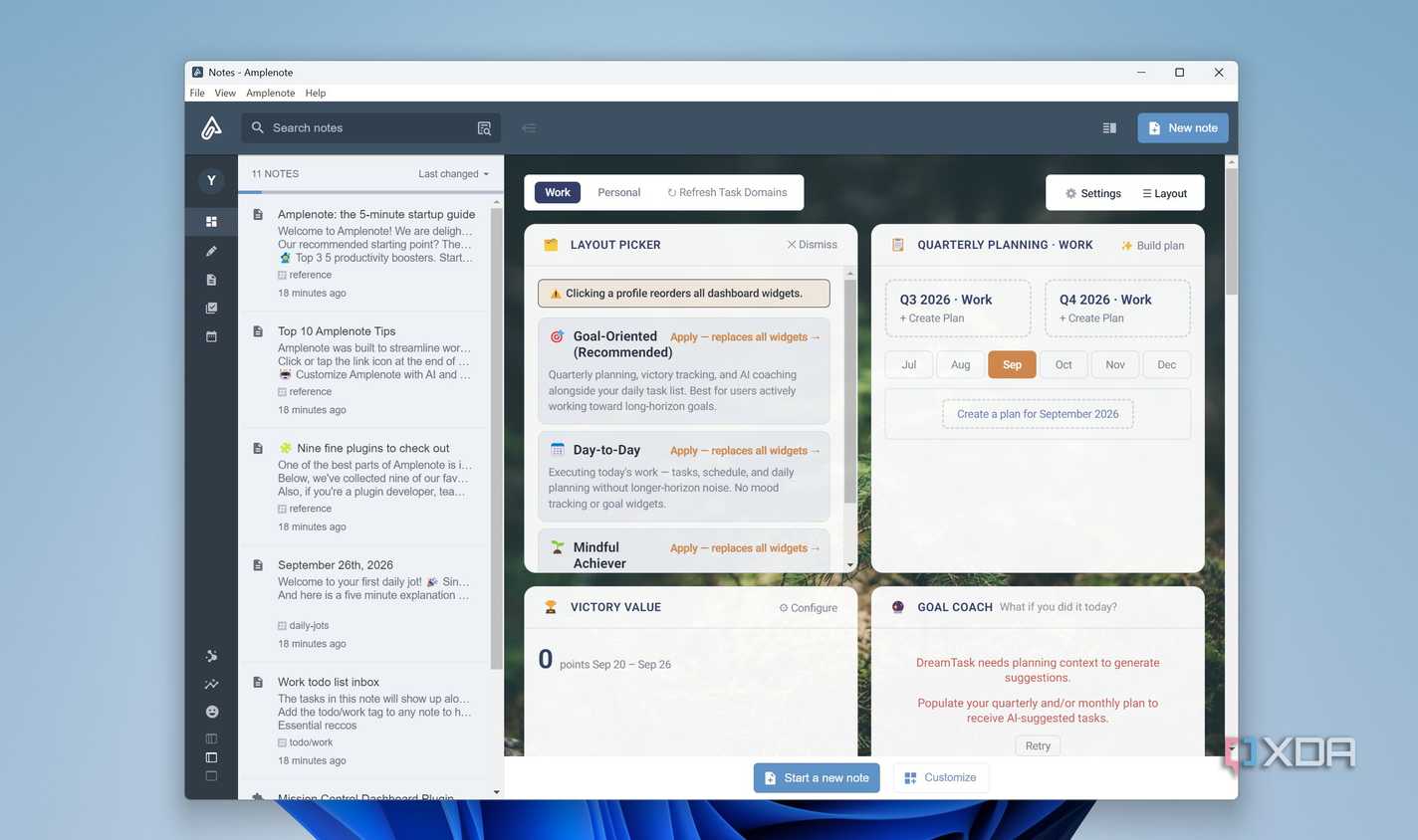This screenshot has width=1418, height=840.
Task: Open dashboard Settings
Action: [1092, 193]
